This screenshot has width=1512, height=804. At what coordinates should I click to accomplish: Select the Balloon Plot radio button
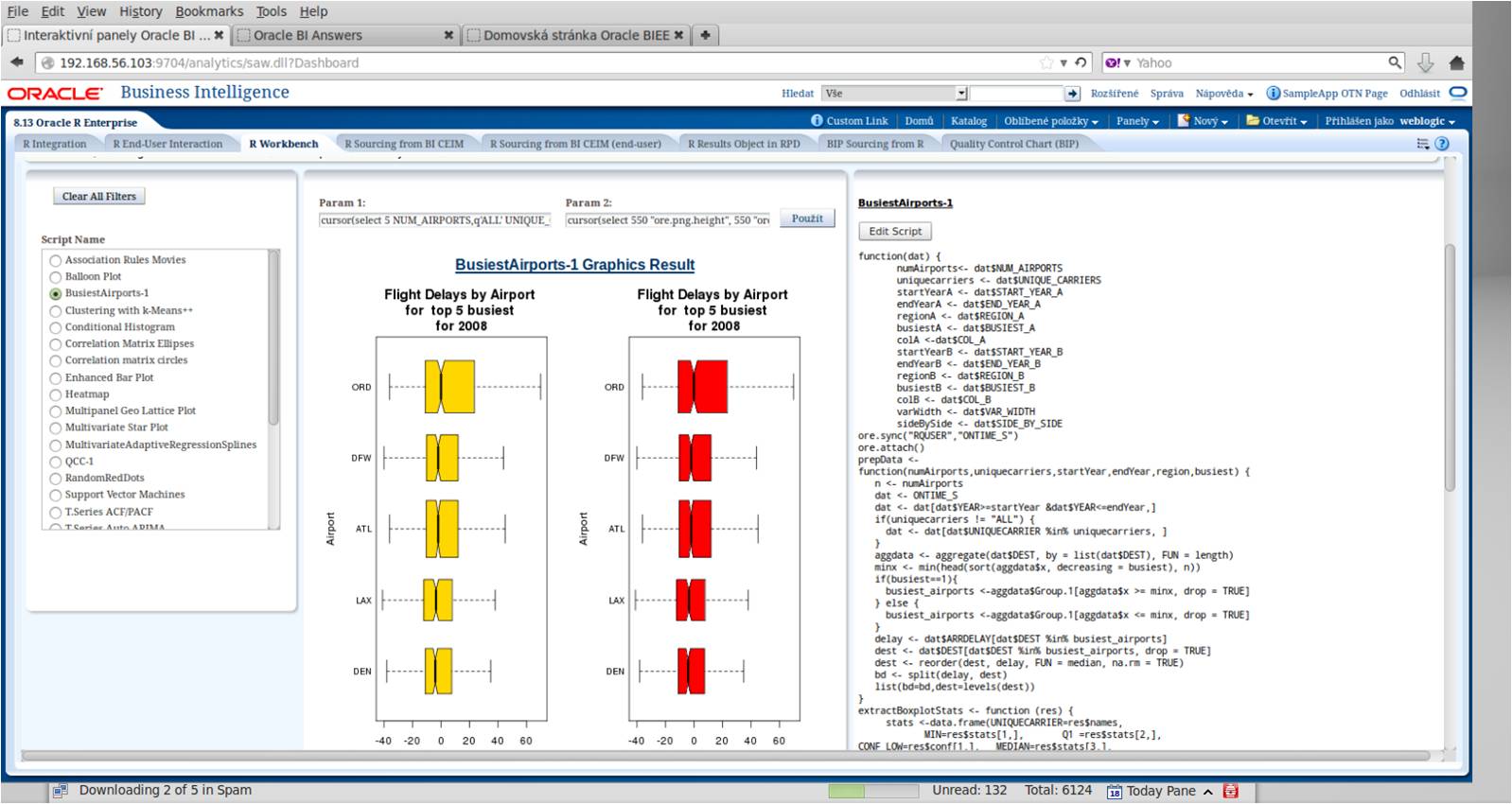(56, 277)
